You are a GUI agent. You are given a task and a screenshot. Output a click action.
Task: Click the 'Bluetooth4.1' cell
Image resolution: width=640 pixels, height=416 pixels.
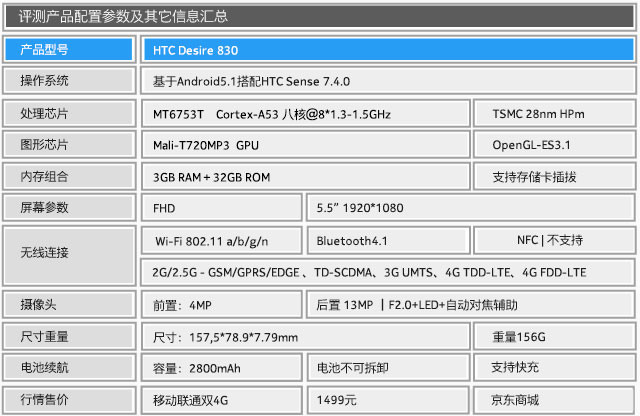[388, 240]
